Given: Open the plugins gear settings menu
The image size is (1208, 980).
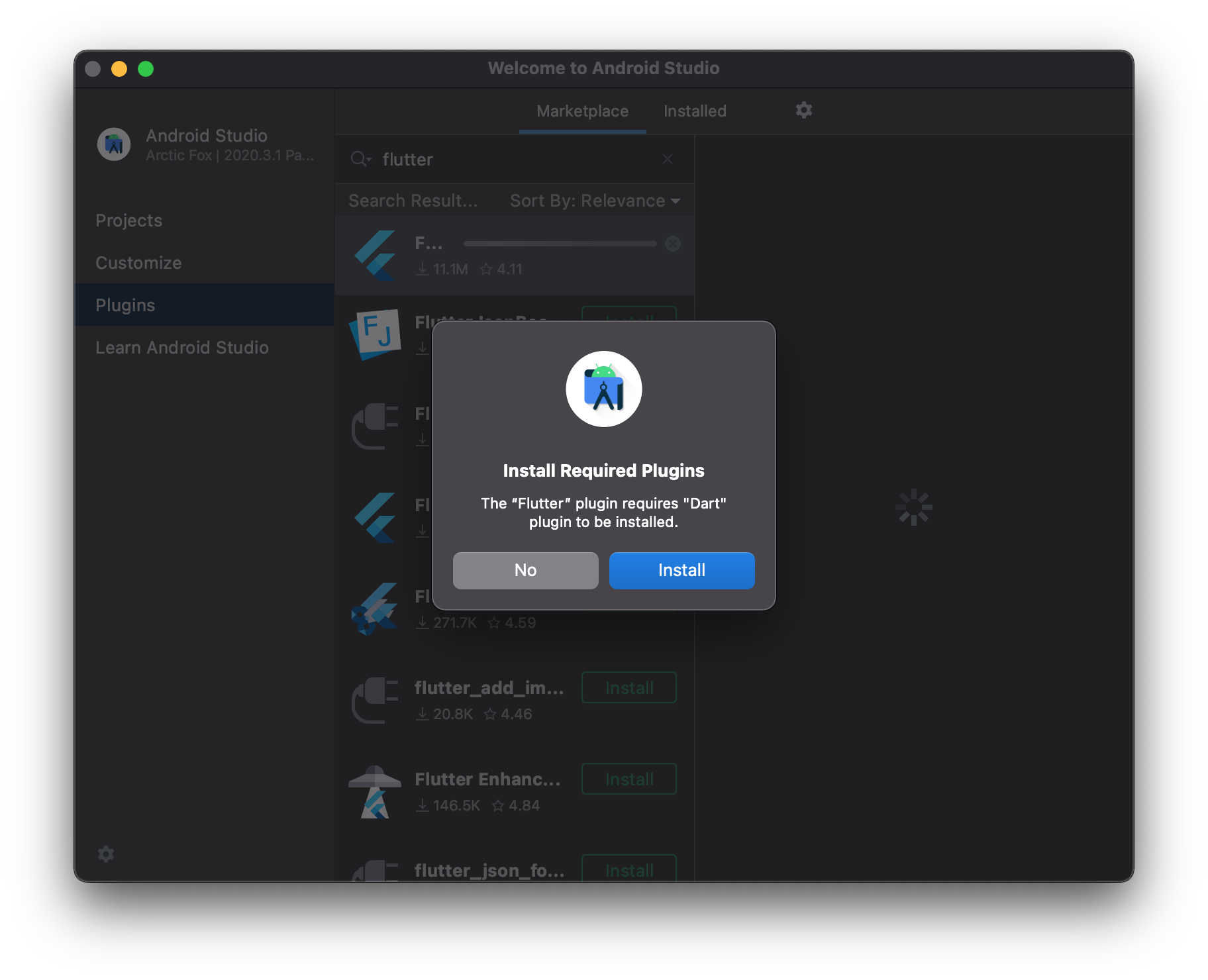Looking at the screenshot, I should 803,110.
